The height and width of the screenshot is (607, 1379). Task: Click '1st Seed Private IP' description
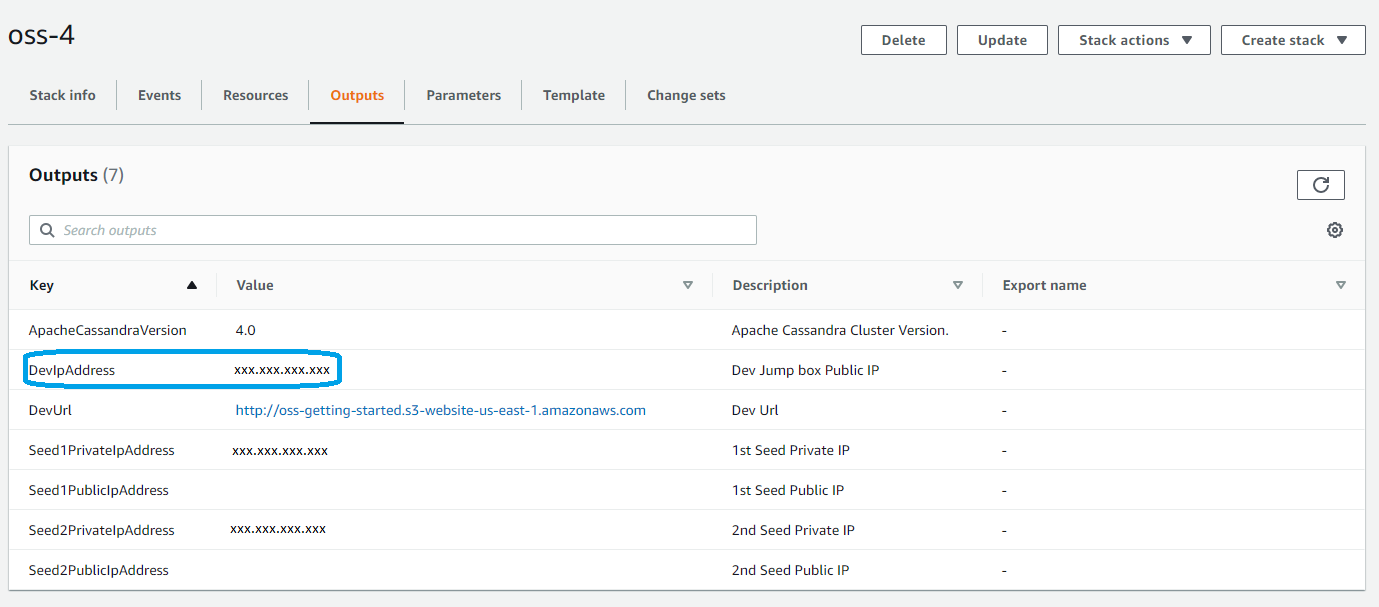[x=791, y=450]
